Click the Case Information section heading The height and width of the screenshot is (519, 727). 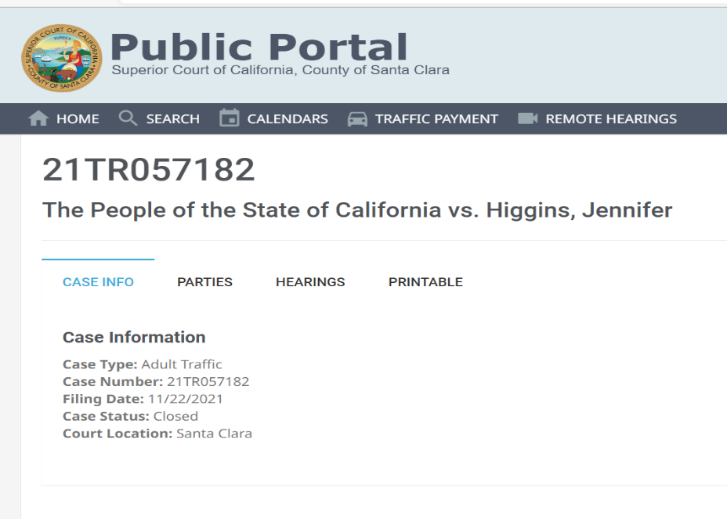(x=134, y=337)
